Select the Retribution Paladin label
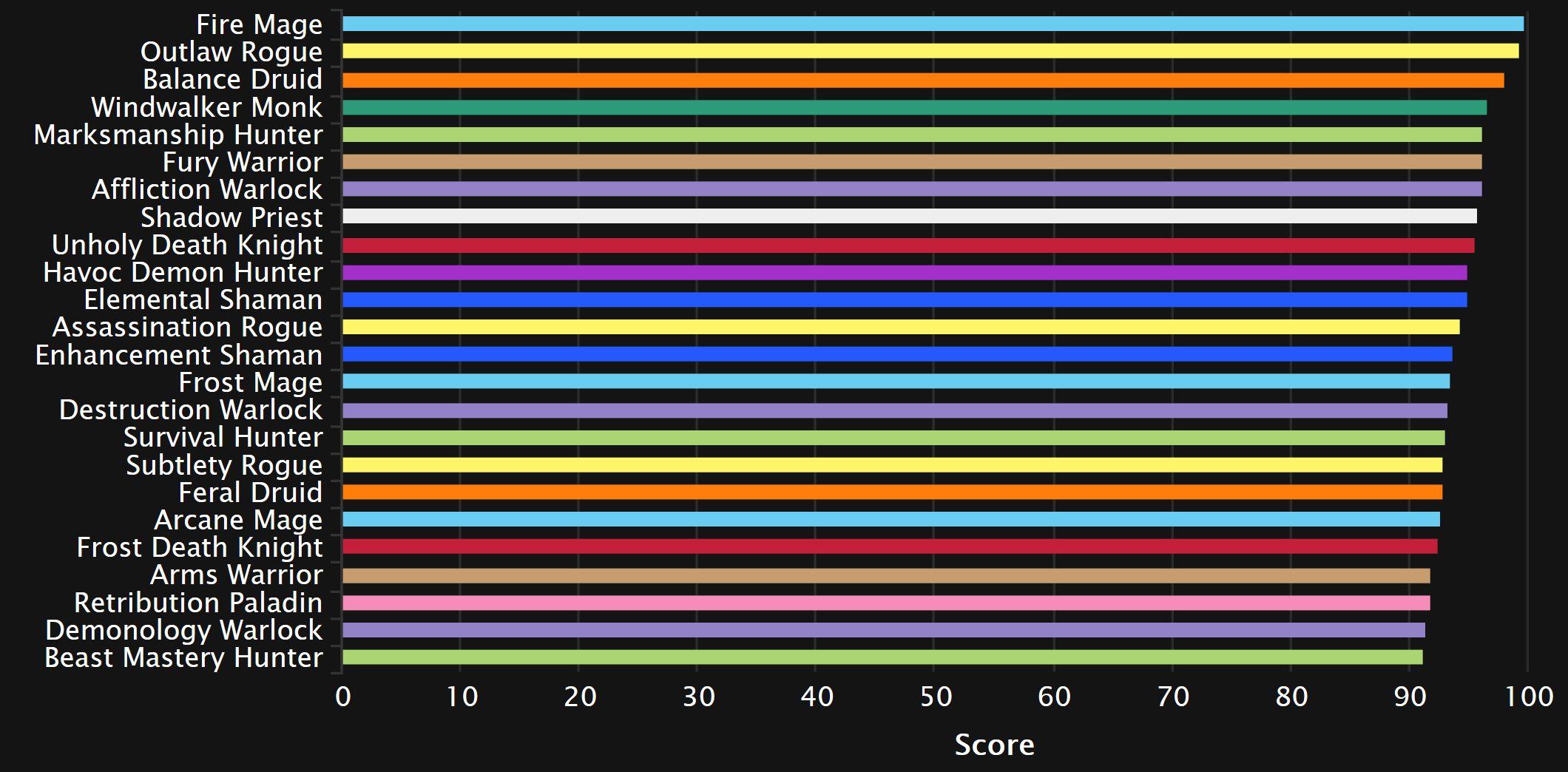 point(198,603)
